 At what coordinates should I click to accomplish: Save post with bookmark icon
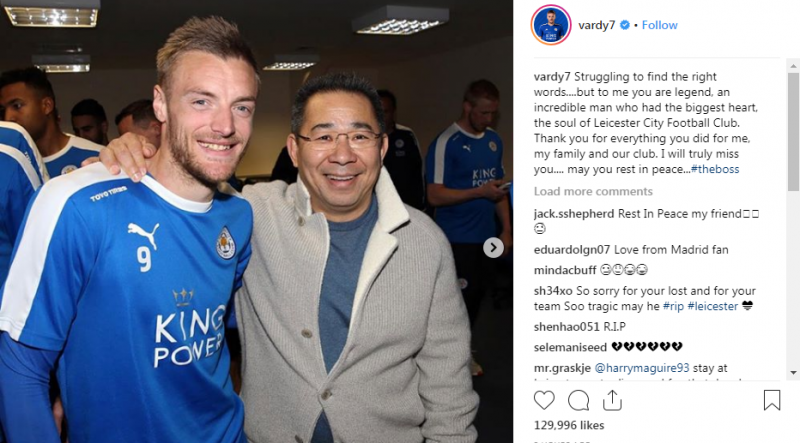(772, 400)
